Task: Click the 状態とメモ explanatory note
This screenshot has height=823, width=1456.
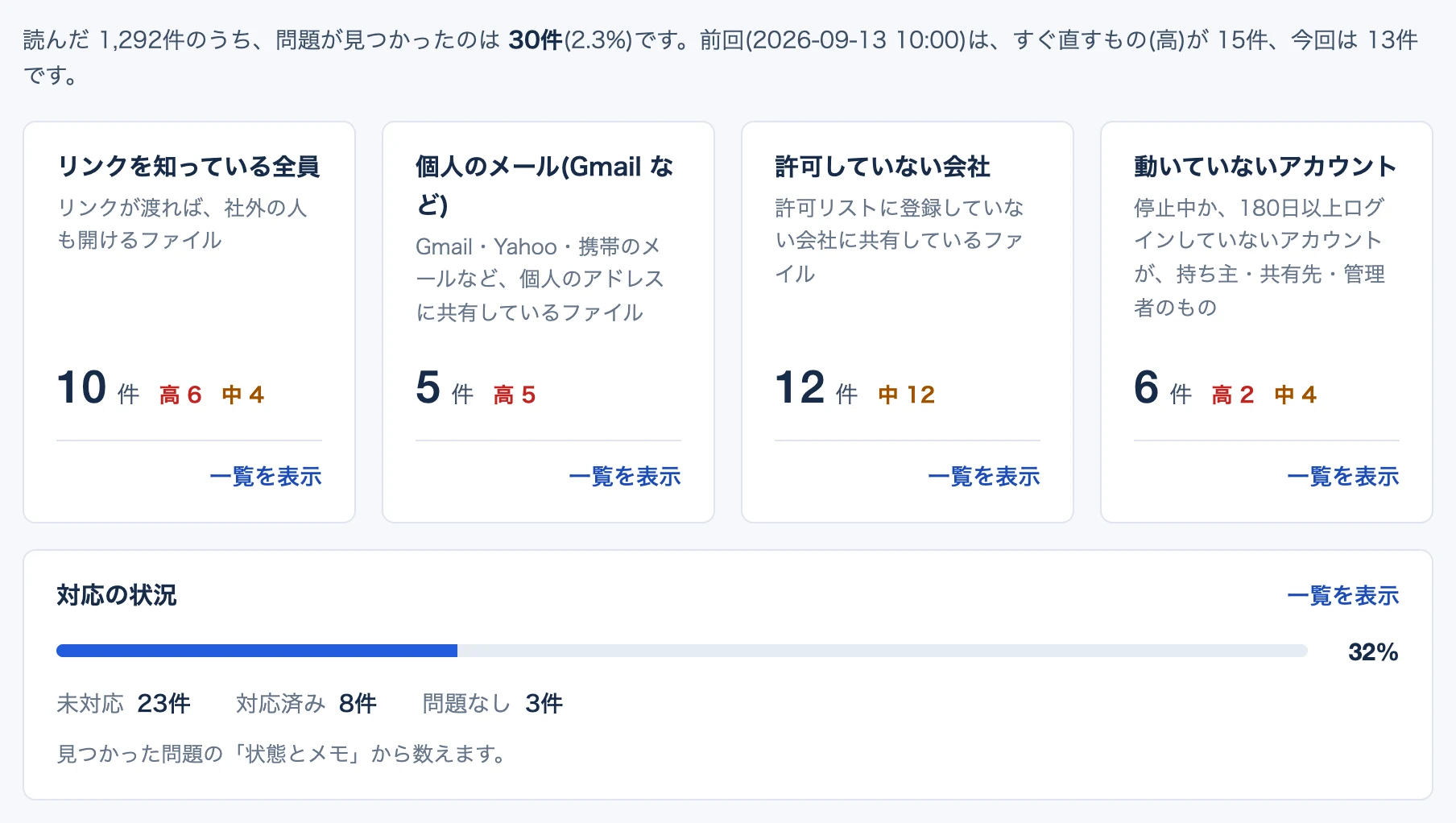Action: (283, 754)
